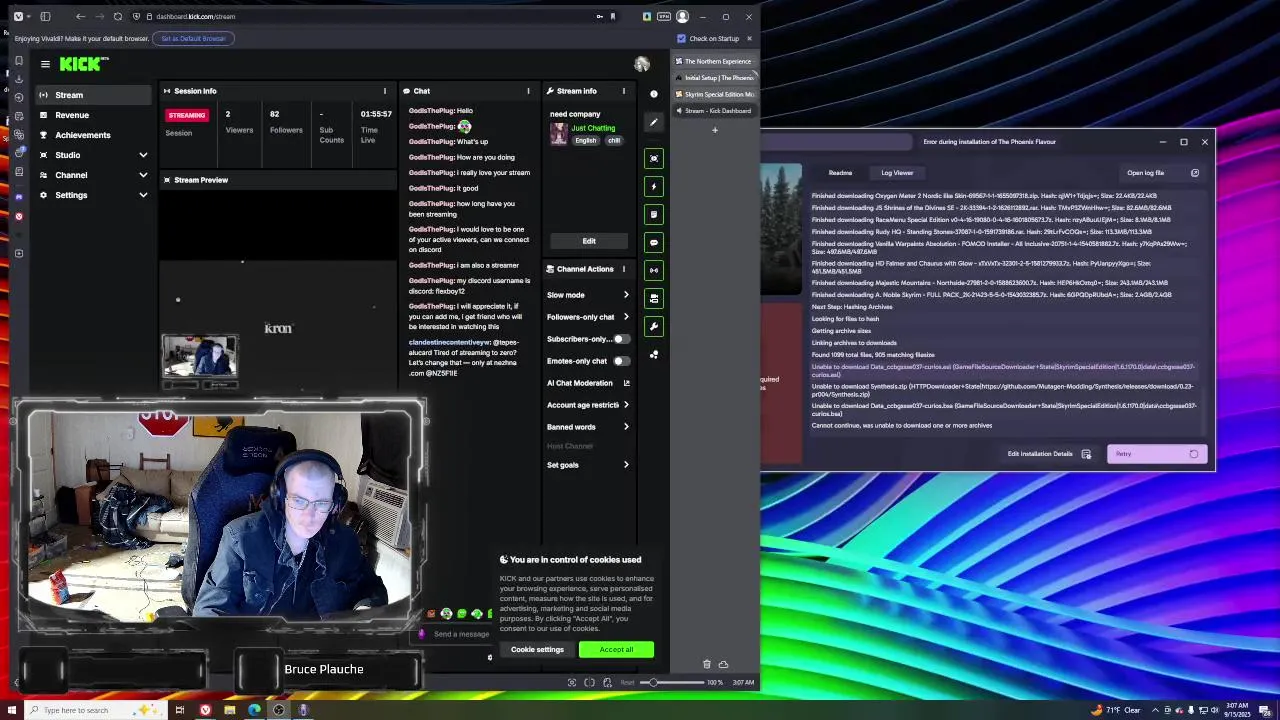Click the Windows search box

pyautogui.click(x=95, y=710)
